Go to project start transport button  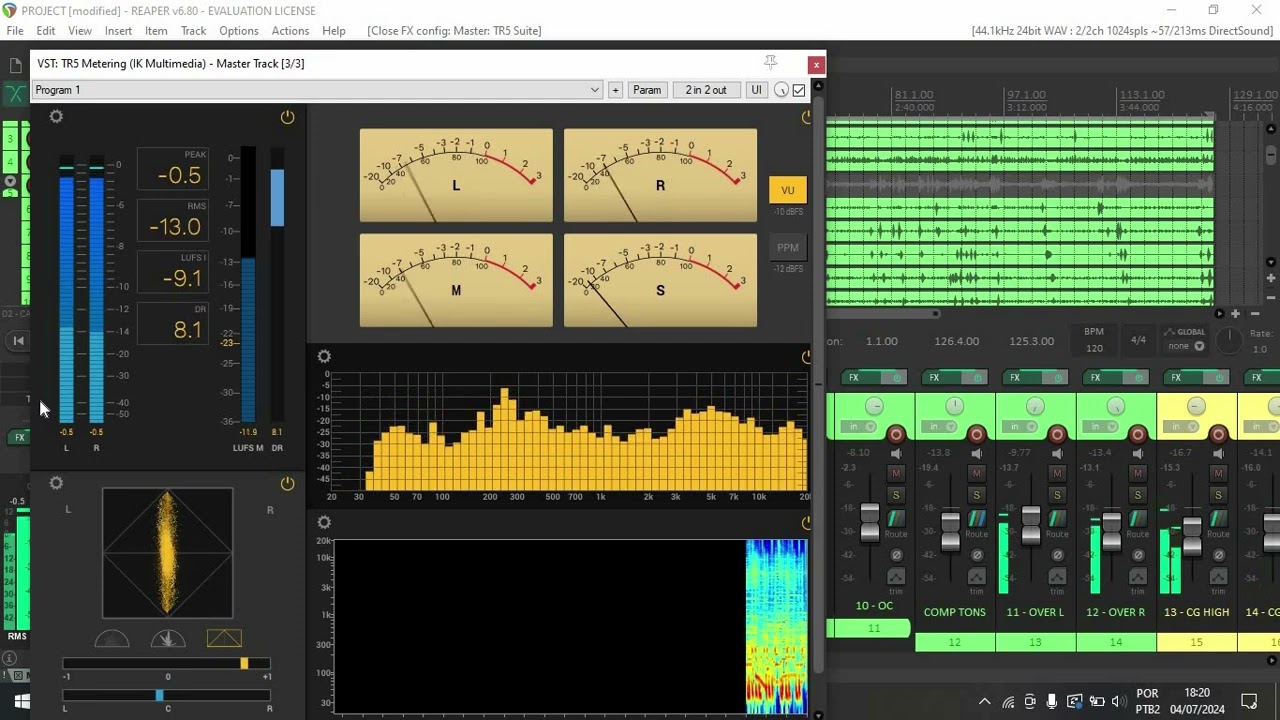[x=18, y=341]
